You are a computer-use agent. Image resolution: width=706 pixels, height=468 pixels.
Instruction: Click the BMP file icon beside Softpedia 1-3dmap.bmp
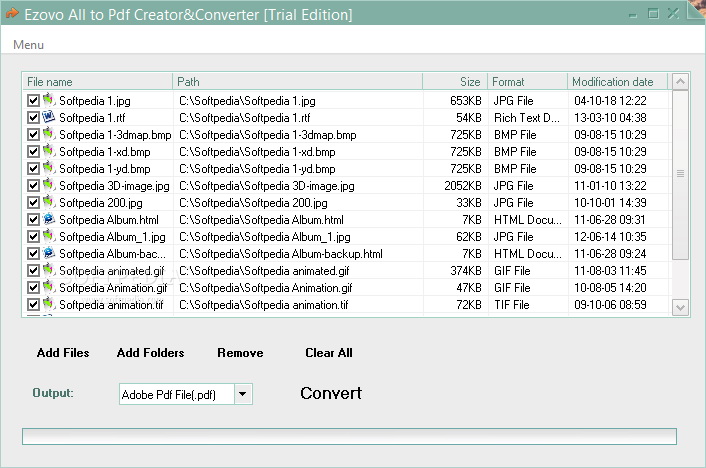click(x=47, y=134)
